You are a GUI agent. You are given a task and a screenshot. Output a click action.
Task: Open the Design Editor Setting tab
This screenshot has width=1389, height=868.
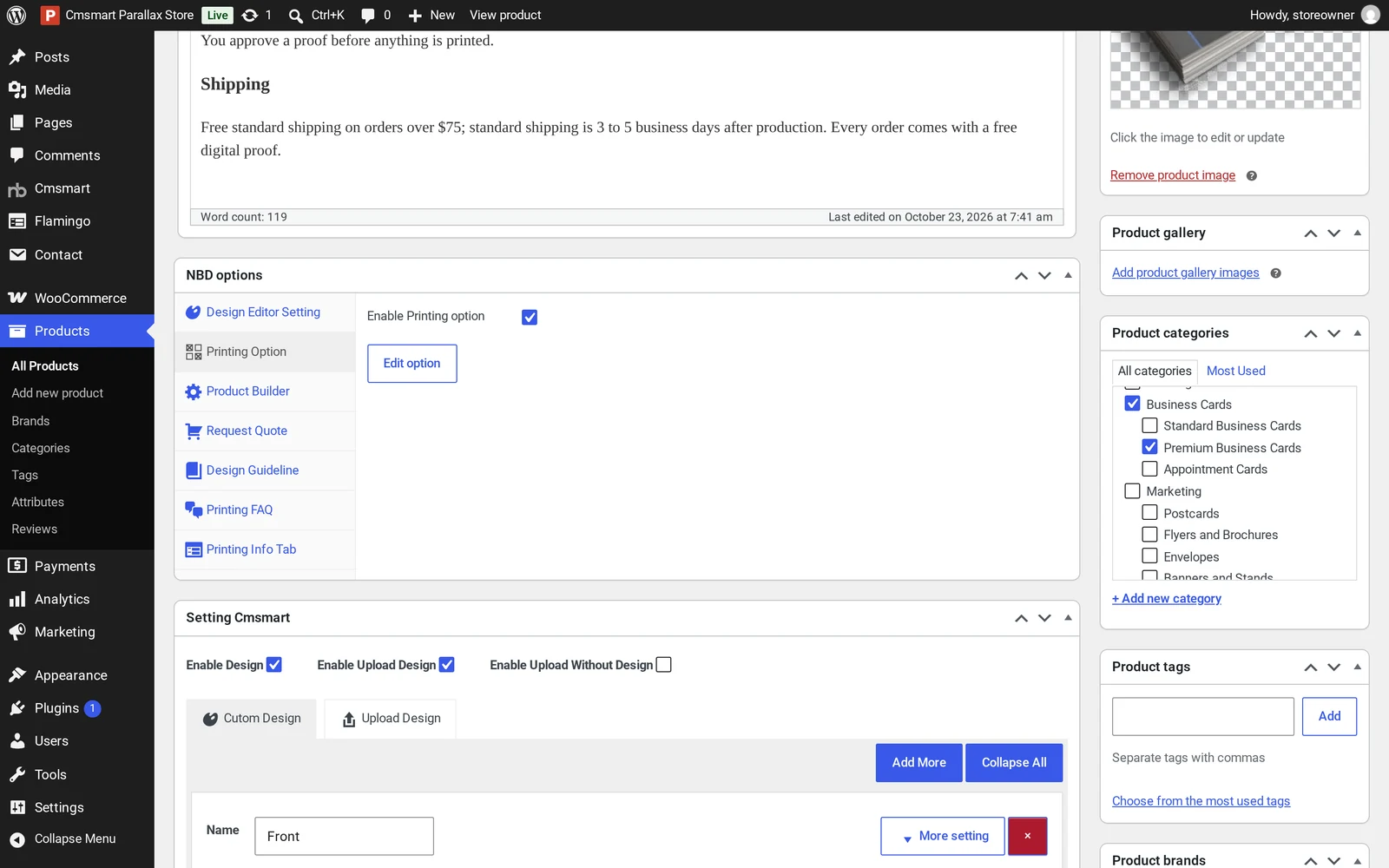[265, 312]
